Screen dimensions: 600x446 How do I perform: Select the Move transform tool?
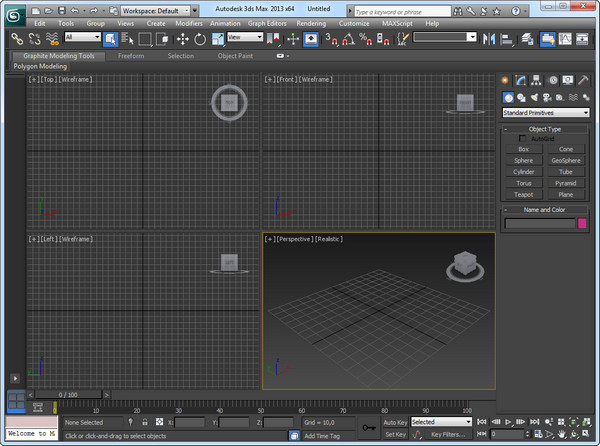[x=182, y=39]
